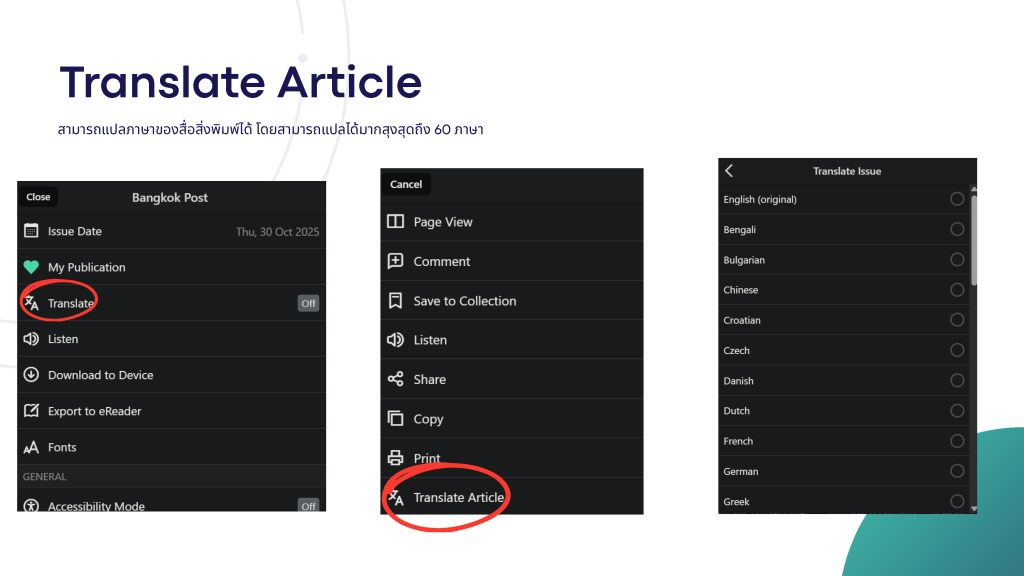This screenshot has width=1024, height=576.
Task: Click the Share icon in article menu
Action: tap(395, 380)
